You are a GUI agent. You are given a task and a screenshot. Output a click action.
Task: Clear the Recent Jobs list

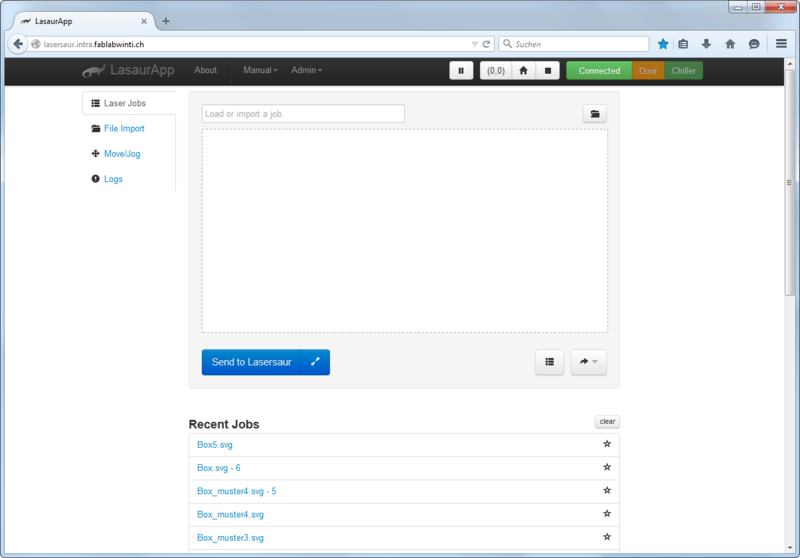(x=607, y=422)
